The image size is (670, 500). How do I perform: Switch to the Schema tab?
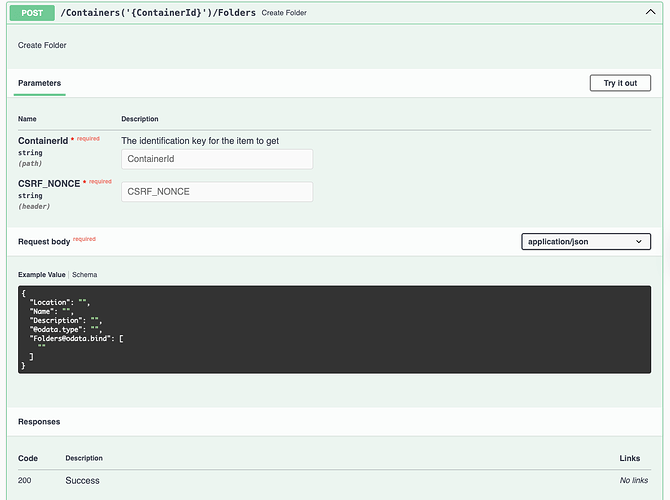(x=85, y=274)
